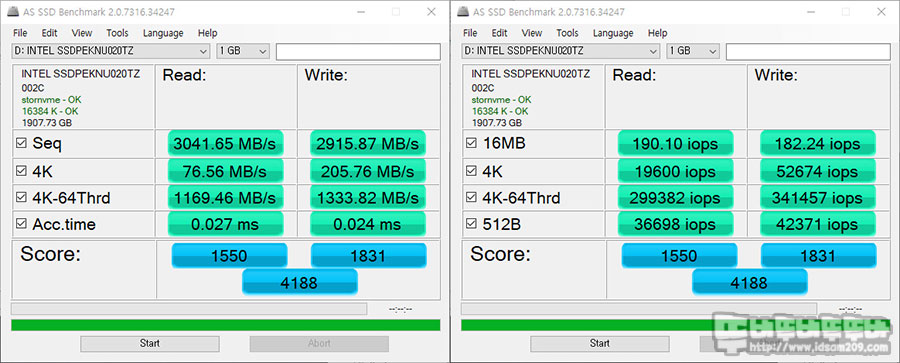The height and width of the screenshot is (363, 900).
Task: Click gray progress bar in left window
Action: 189,309
